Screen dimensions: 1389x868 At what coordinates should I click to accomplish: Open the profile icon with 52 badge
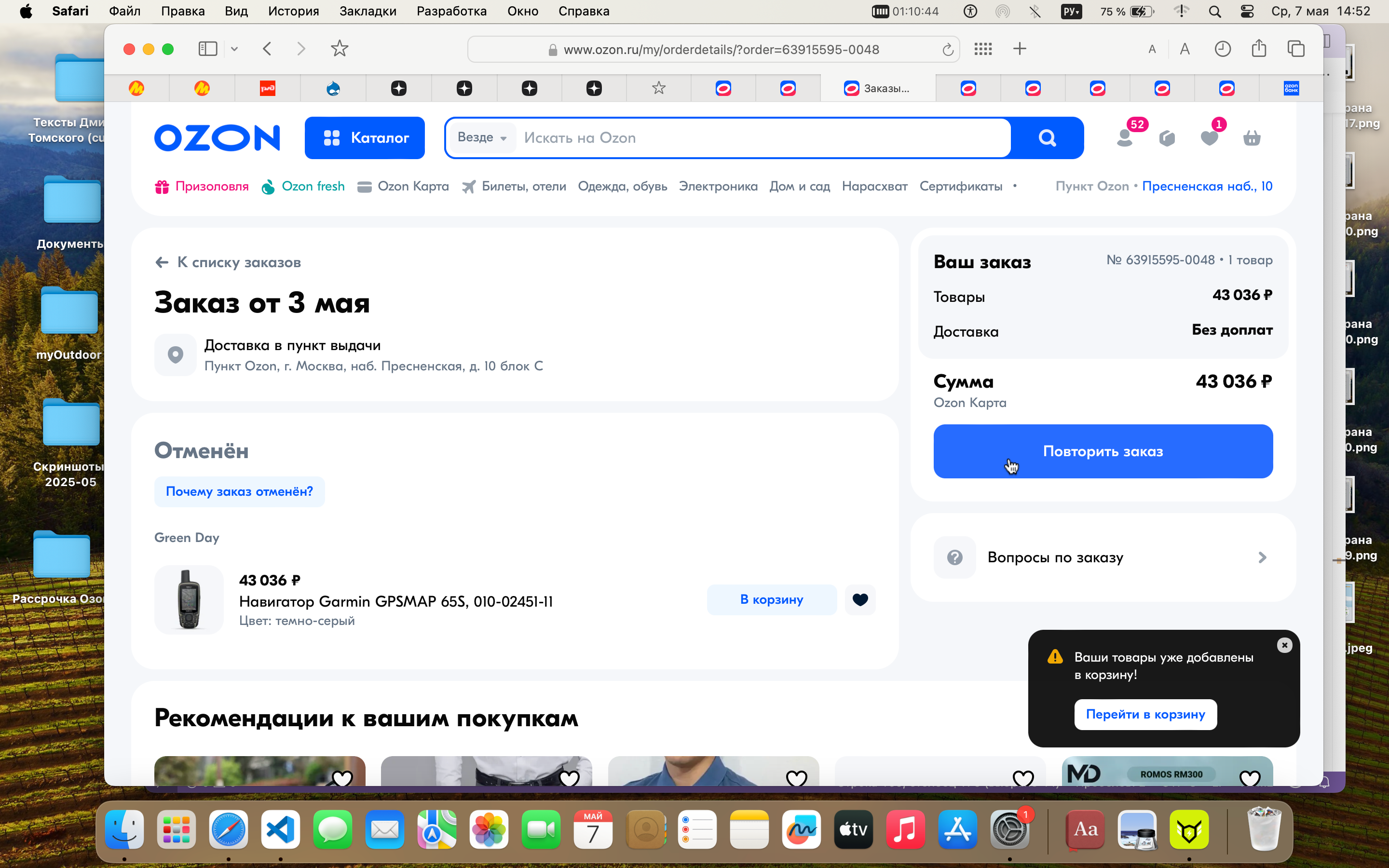point(1125,137)
